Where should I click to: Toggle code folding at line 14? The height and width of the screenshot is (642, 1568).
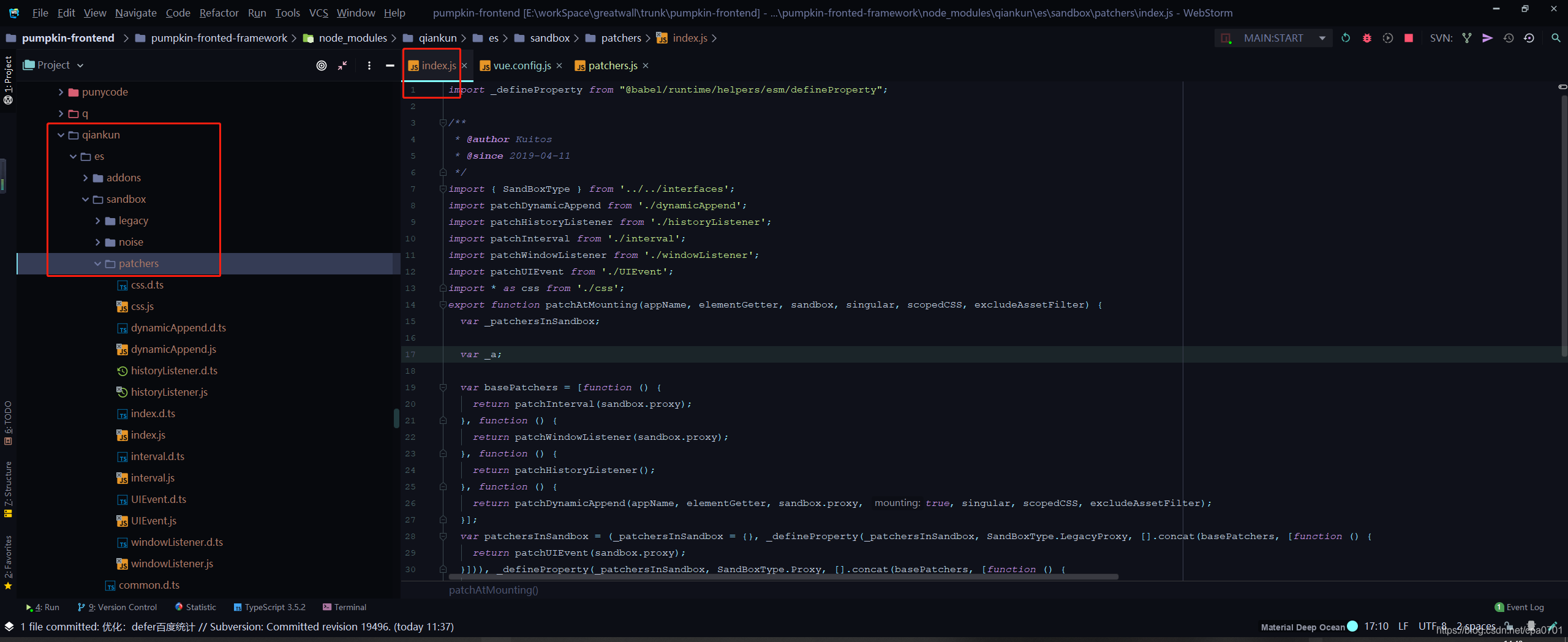443,304
